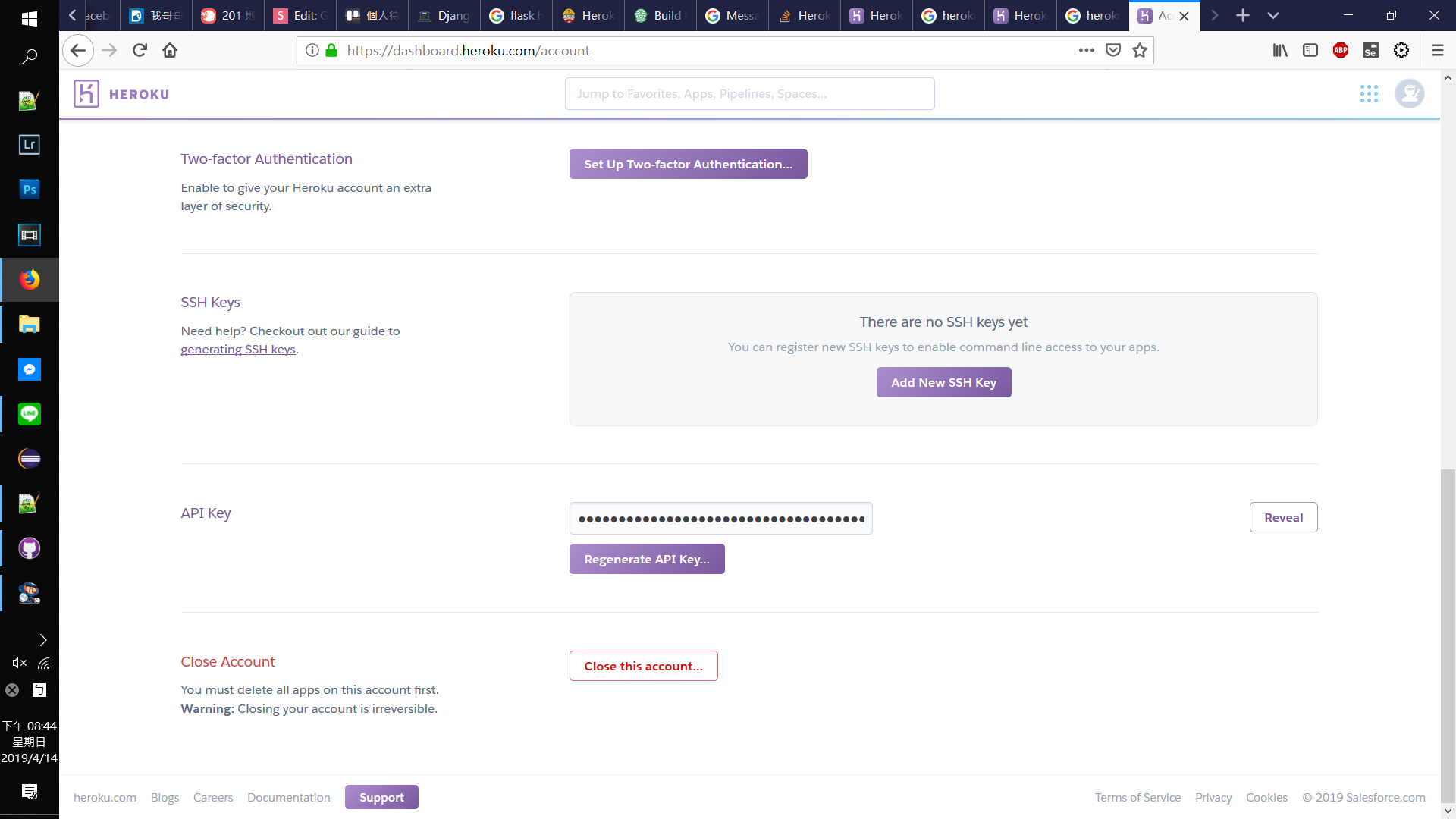Open the Heroku app switcher grid icon
The width and height of the screenshot is (1456, 819).
1369,94
